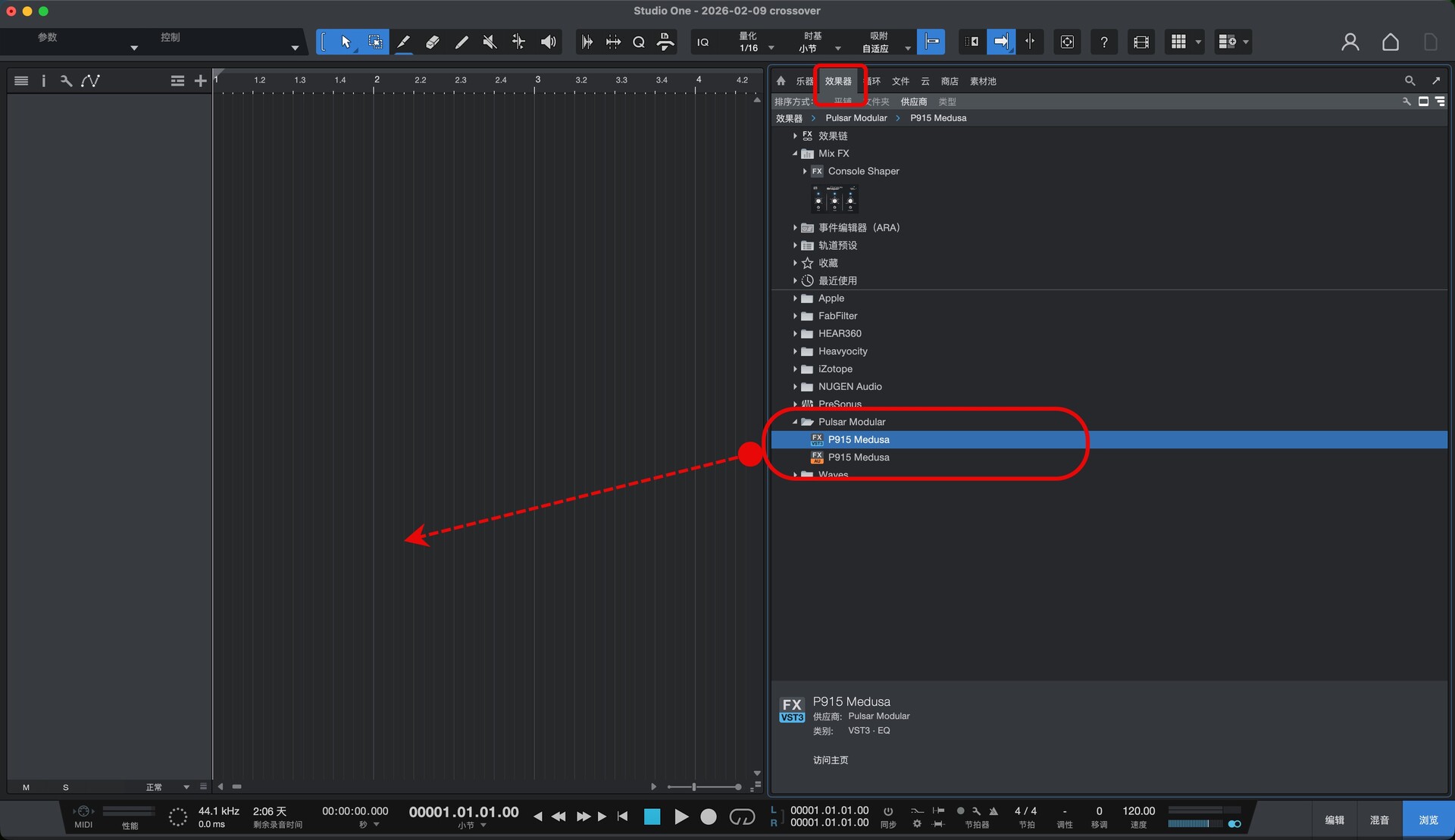Click the add track plus icon
Image resolution: width=1455 pixels, height=840 pixels.
coord(200,81)
